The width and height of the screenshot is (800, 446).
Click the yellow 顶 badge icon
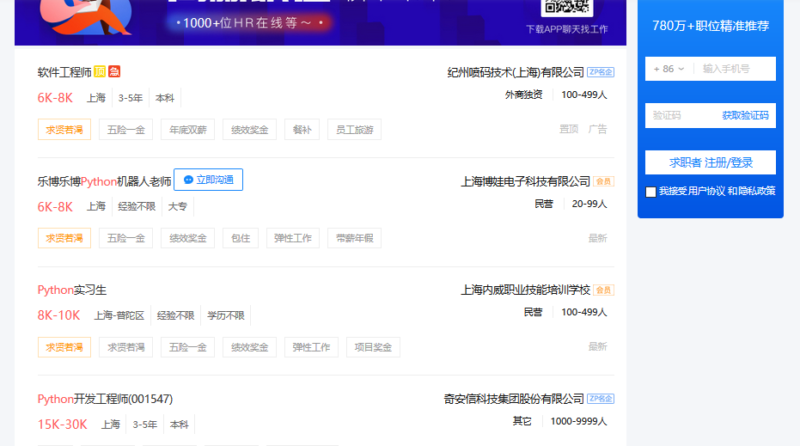(x=100, y=71)
